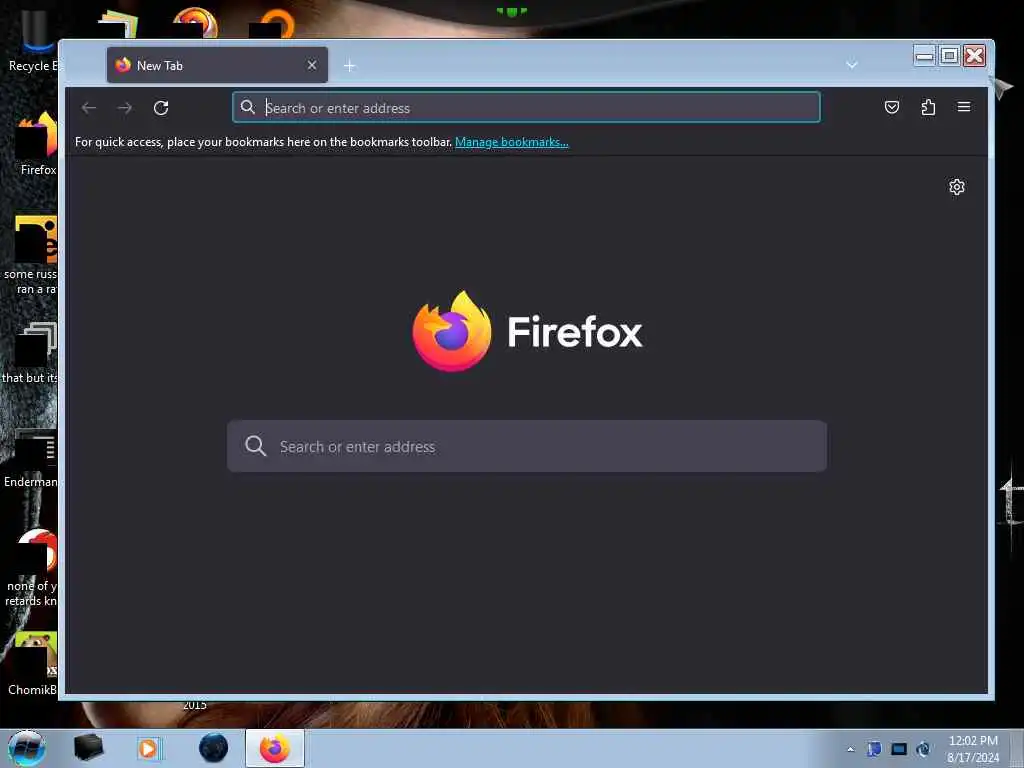Reload the current page
Screen dimensions: 1024x768
coord(161,108)
